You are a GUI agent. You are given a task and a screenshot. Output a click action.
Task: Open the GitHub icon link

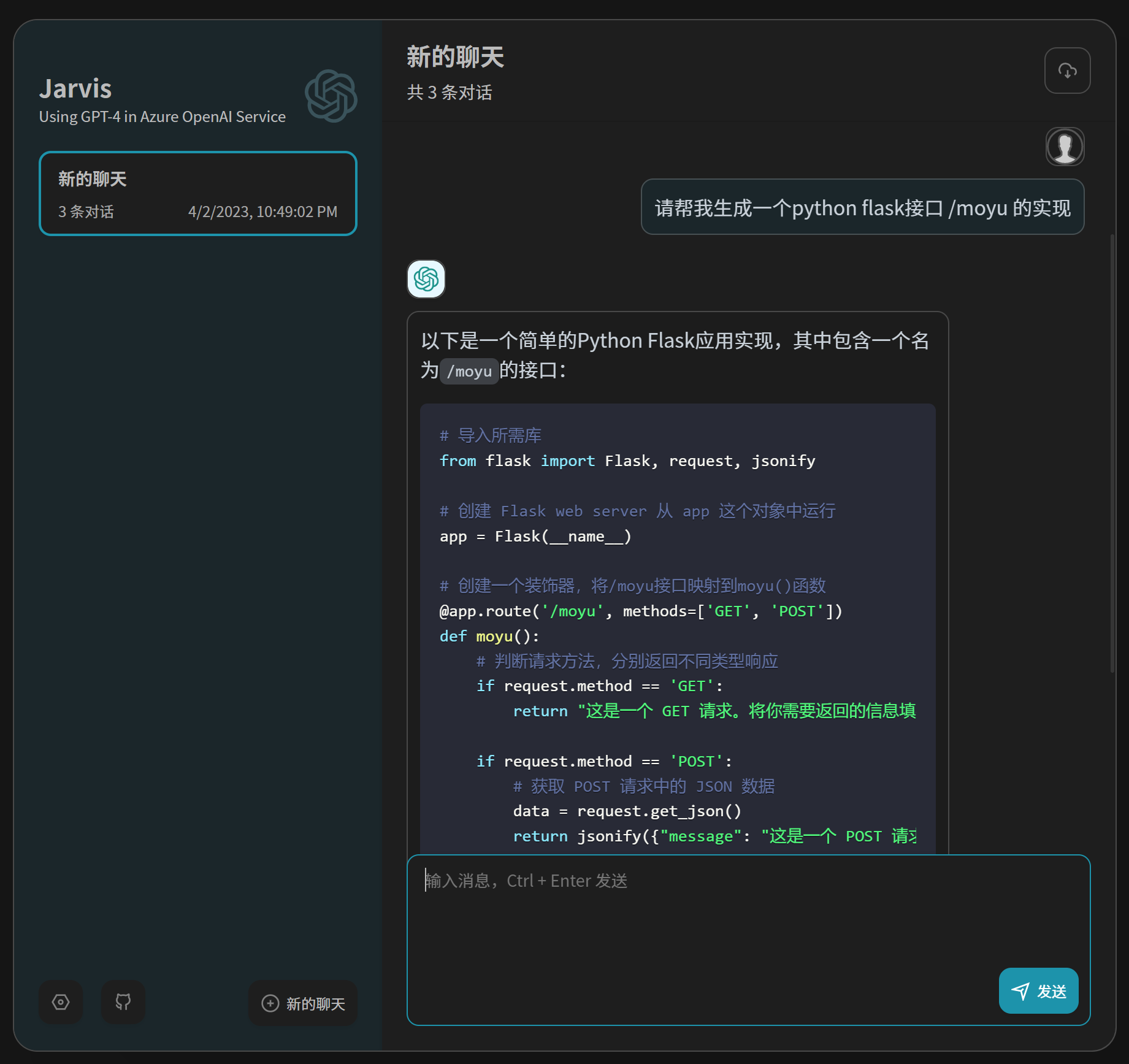coord(123,1002)
